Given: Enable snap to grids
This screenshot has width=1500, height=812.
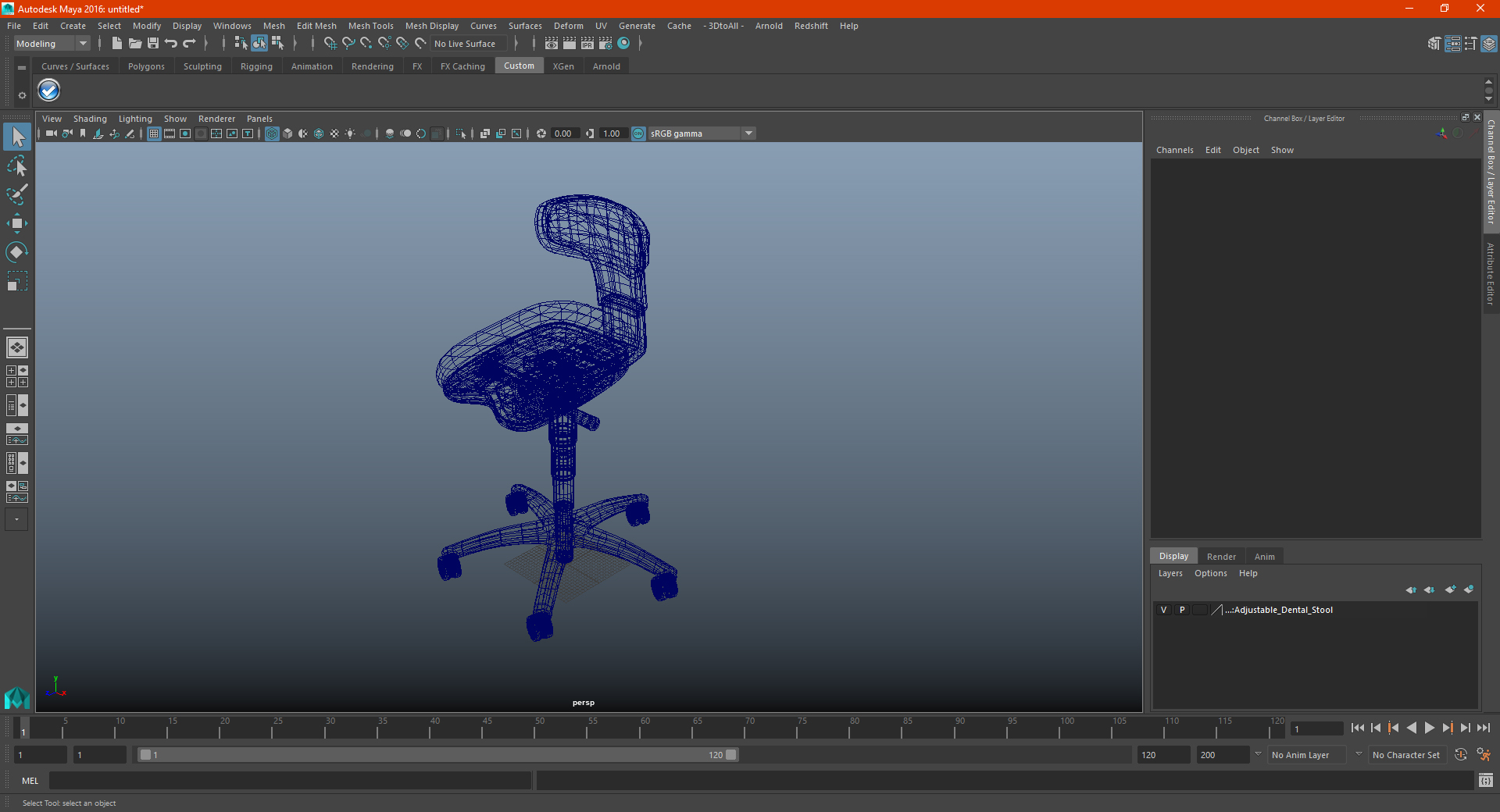Looking at the screenshot, I should point(330,44).
